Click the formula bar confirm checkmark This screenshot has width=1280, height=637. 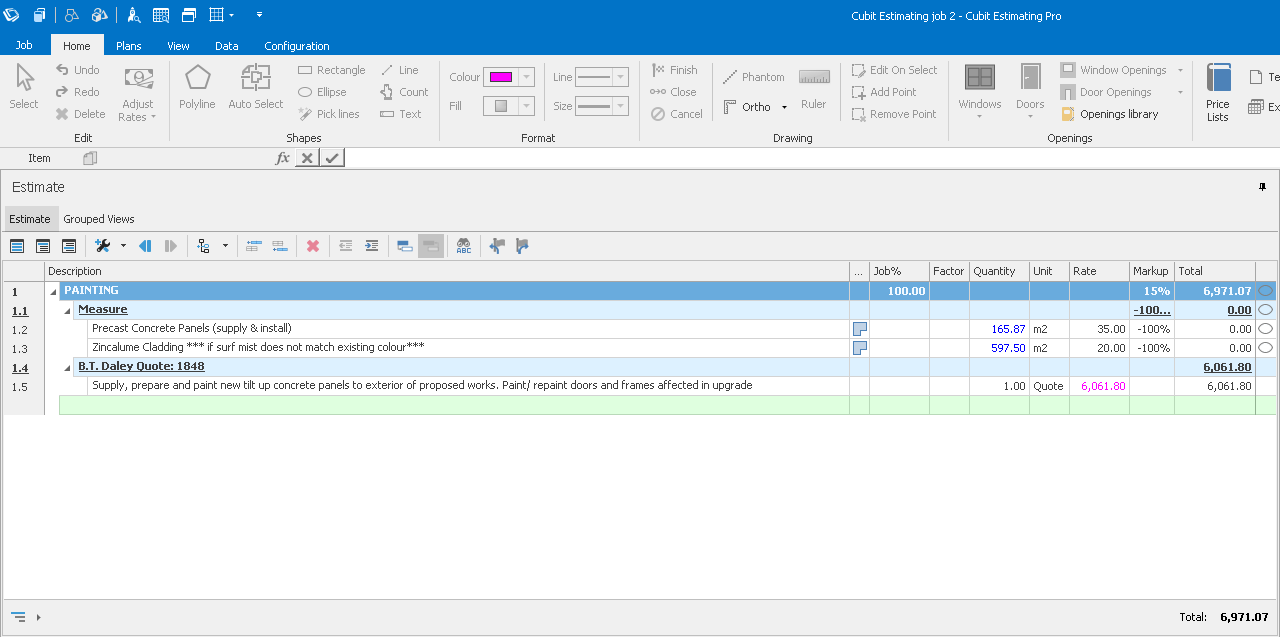tap(332, 158)
